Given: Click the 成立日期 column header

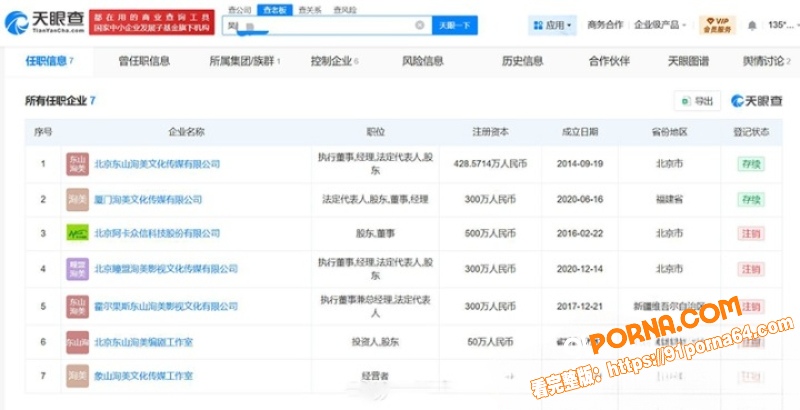Looking at the screenshot, I should tap(580, 132).
